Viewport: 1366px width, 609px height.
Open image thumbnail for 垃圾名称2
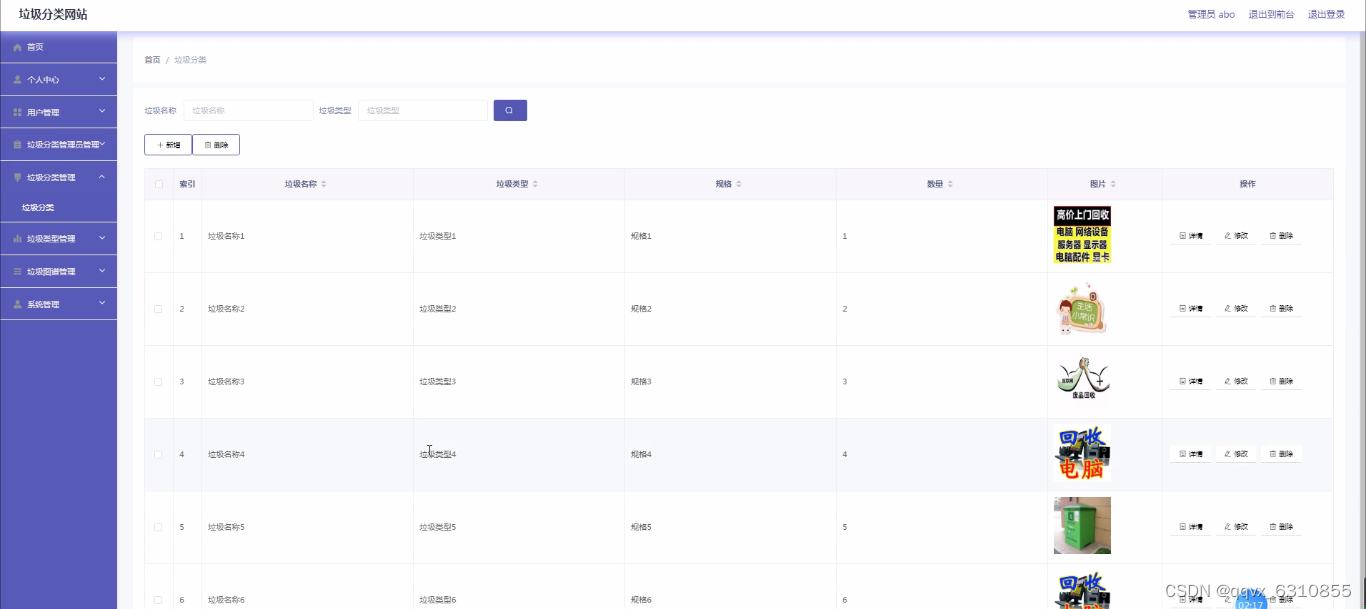(1082, 309)
